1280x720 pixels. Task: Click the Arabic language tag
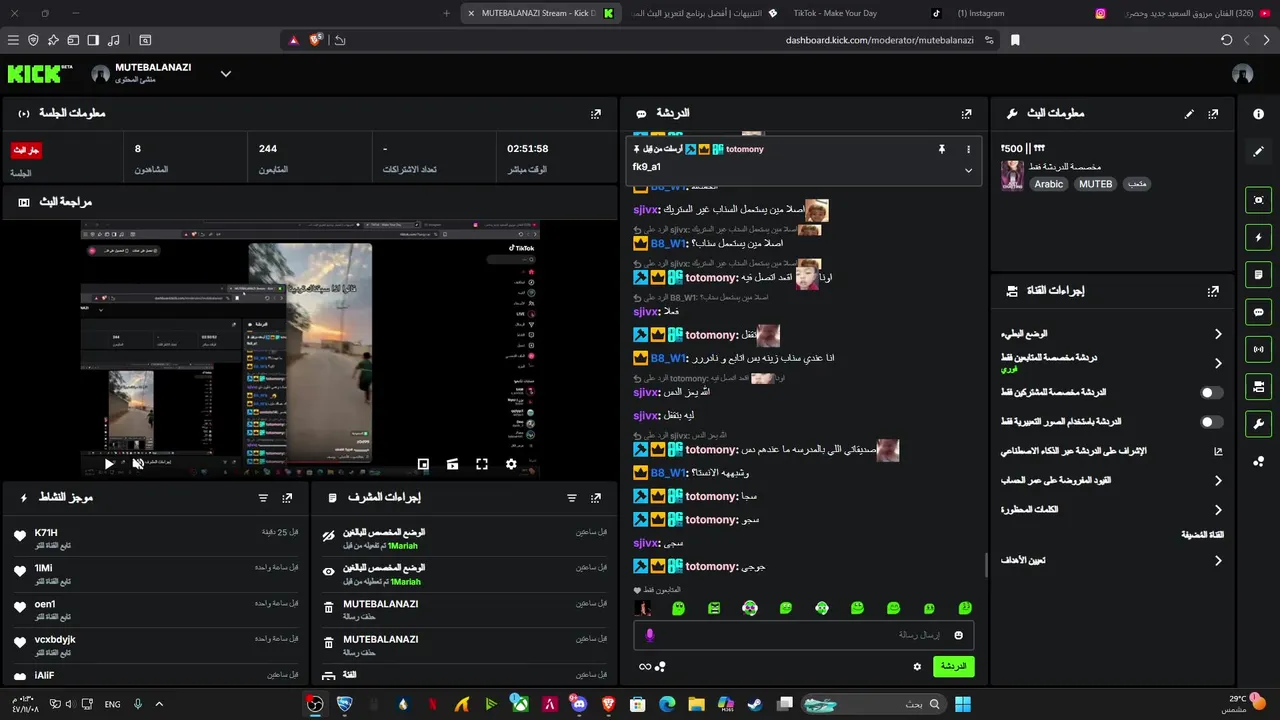pos(1049,184)
